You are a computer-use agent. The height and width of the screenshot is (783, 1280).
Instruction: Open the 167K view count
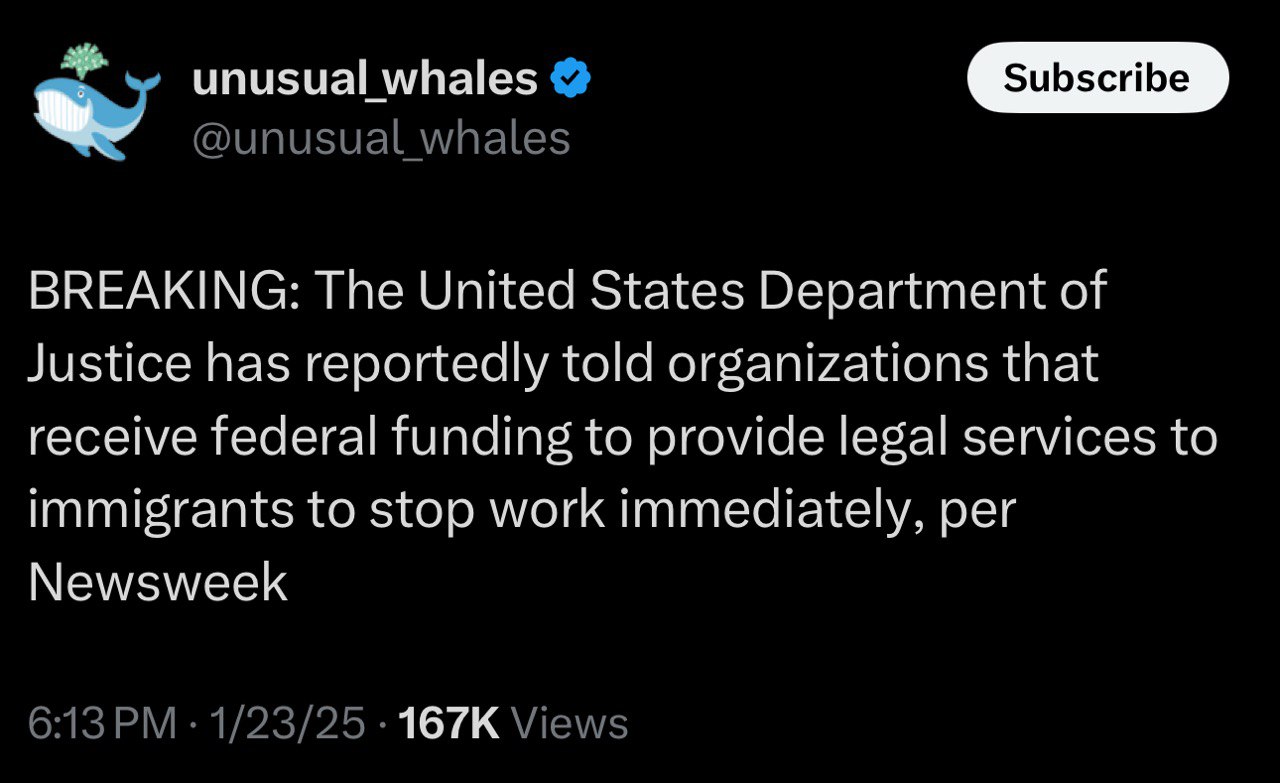point(448,723)
